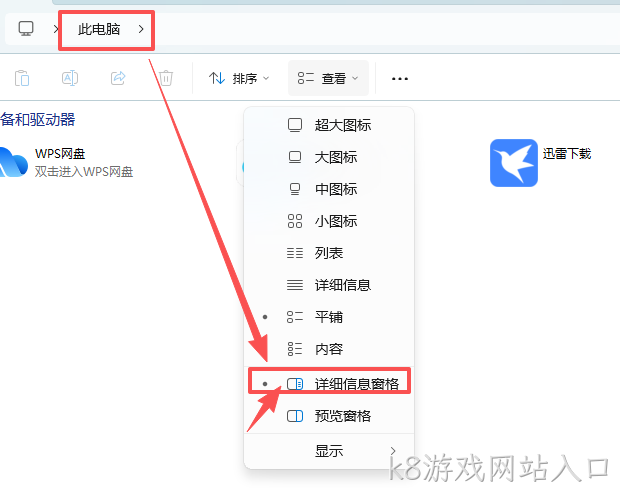This screenshot has height=494, width=620.
Task: Open the 迅雷下载 blue bird icon
Action: pos(514,163)
